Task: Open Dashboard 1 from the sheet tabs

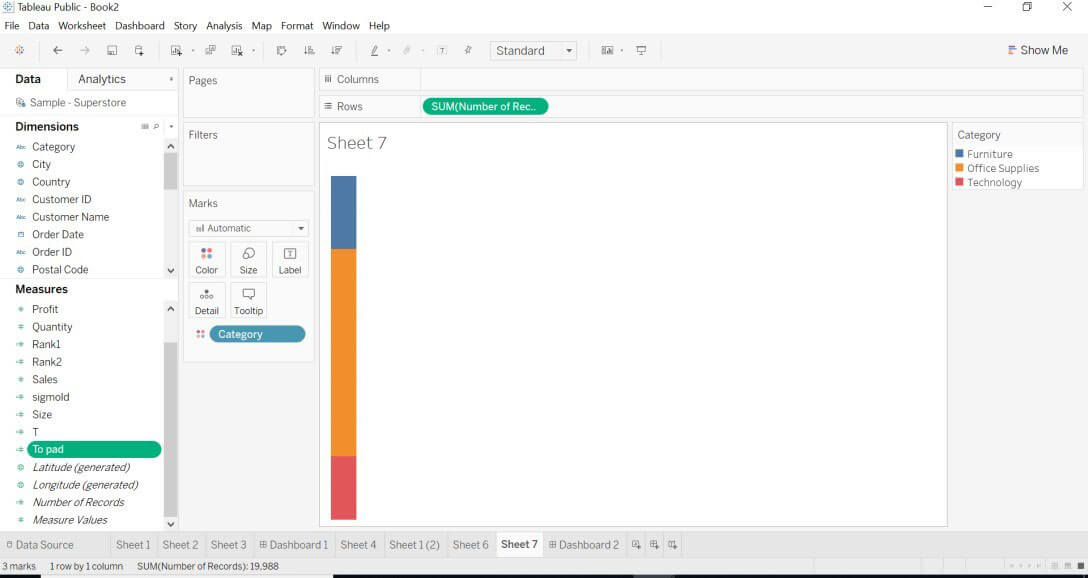Action: pyautogui.click(x=293, y=544)
